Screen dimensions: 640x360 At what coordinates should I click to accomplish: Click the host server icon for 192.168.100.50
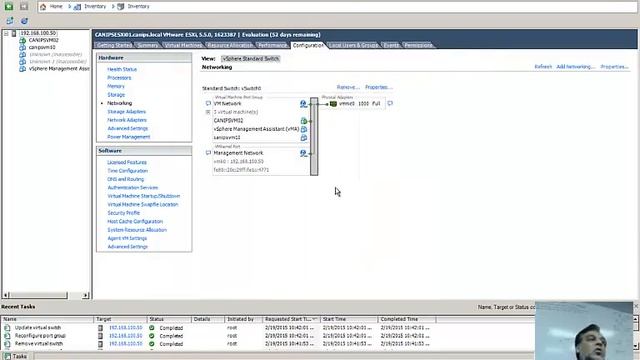point(14,33)
